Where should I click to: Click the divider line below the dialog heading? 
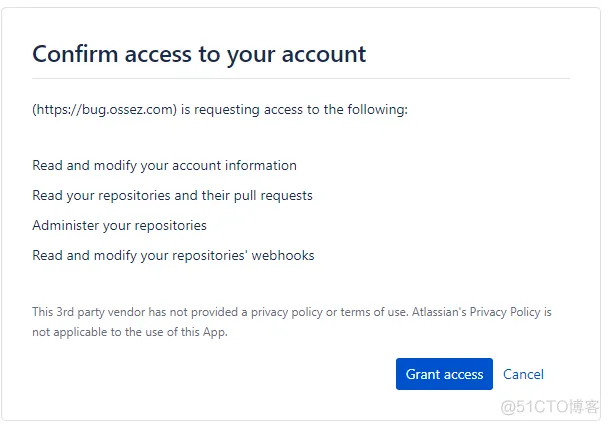[x=301, y=78]
